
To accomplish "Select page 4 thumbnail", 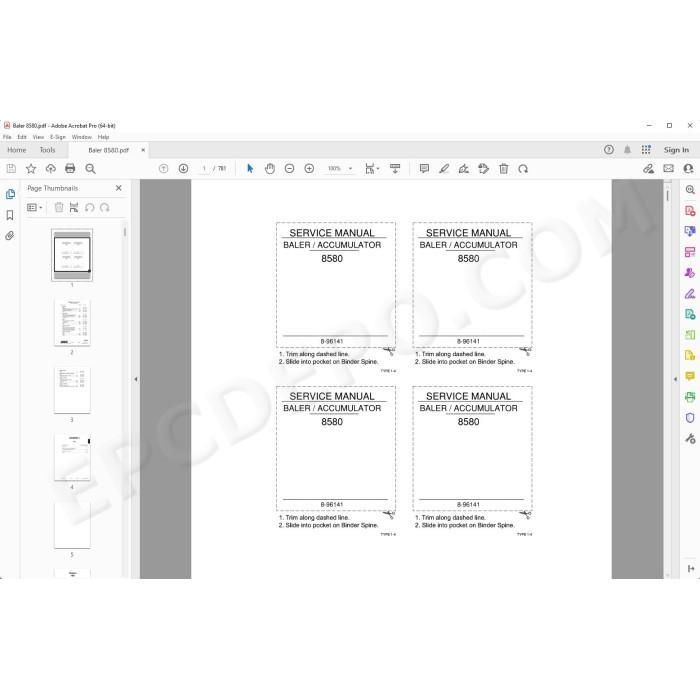I will pyautogui.click(x=72, y=457).
